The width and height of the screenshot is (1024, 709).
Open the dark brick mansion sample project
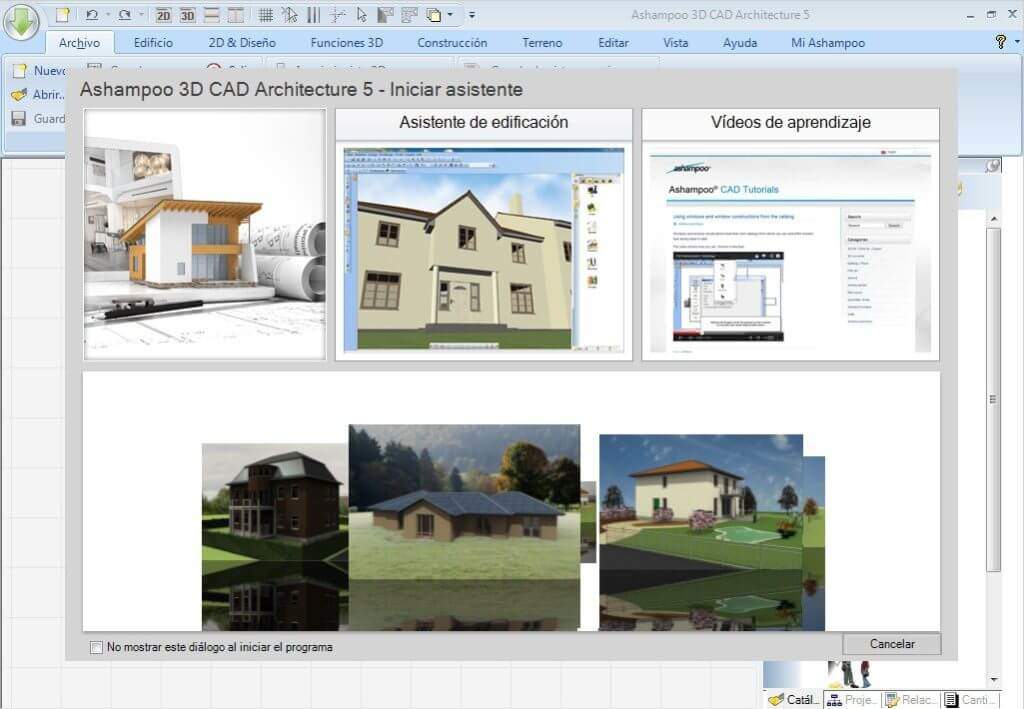pos(275,537)
